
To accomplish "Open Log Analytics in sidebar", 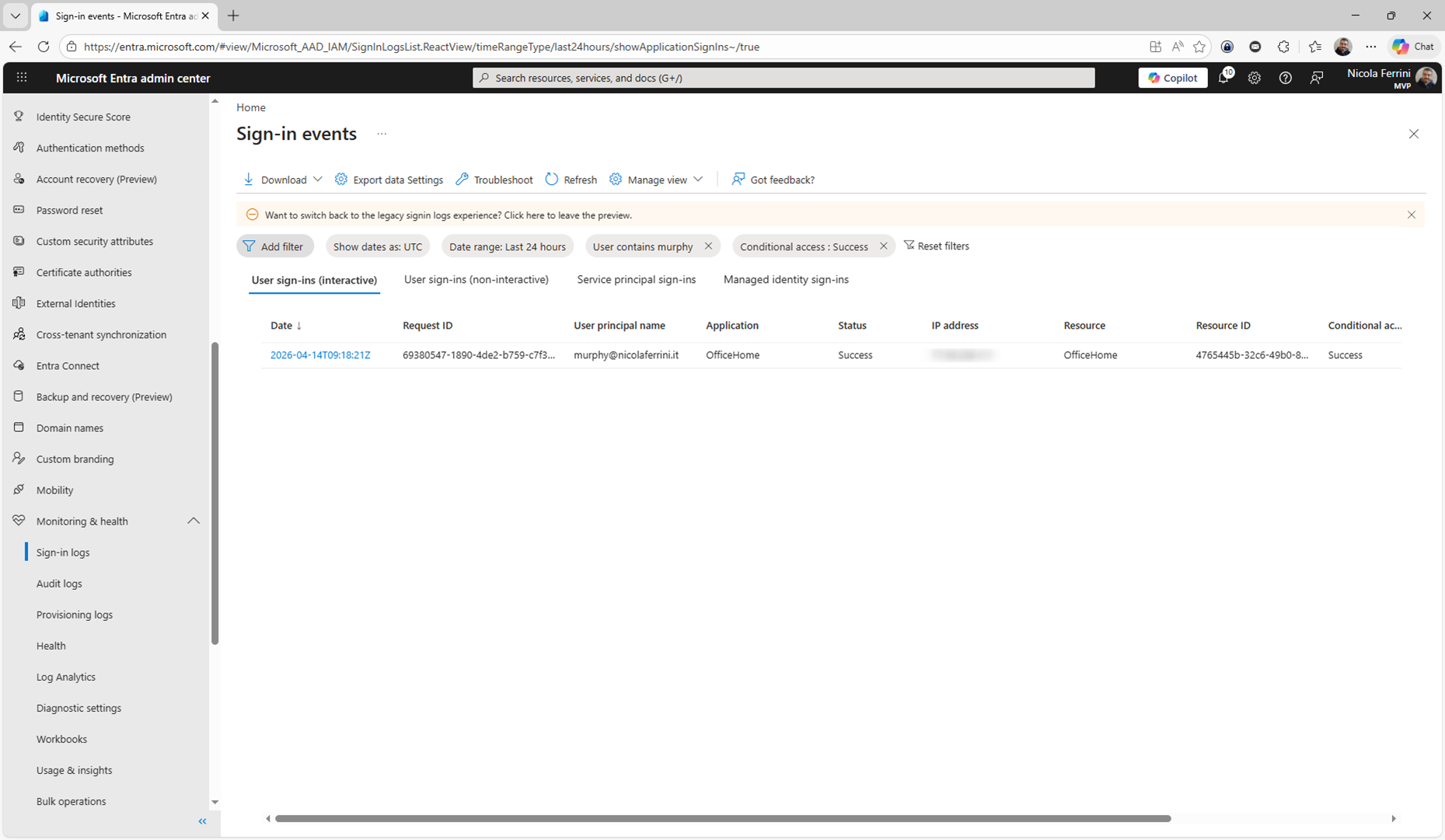I will [66, 677].
